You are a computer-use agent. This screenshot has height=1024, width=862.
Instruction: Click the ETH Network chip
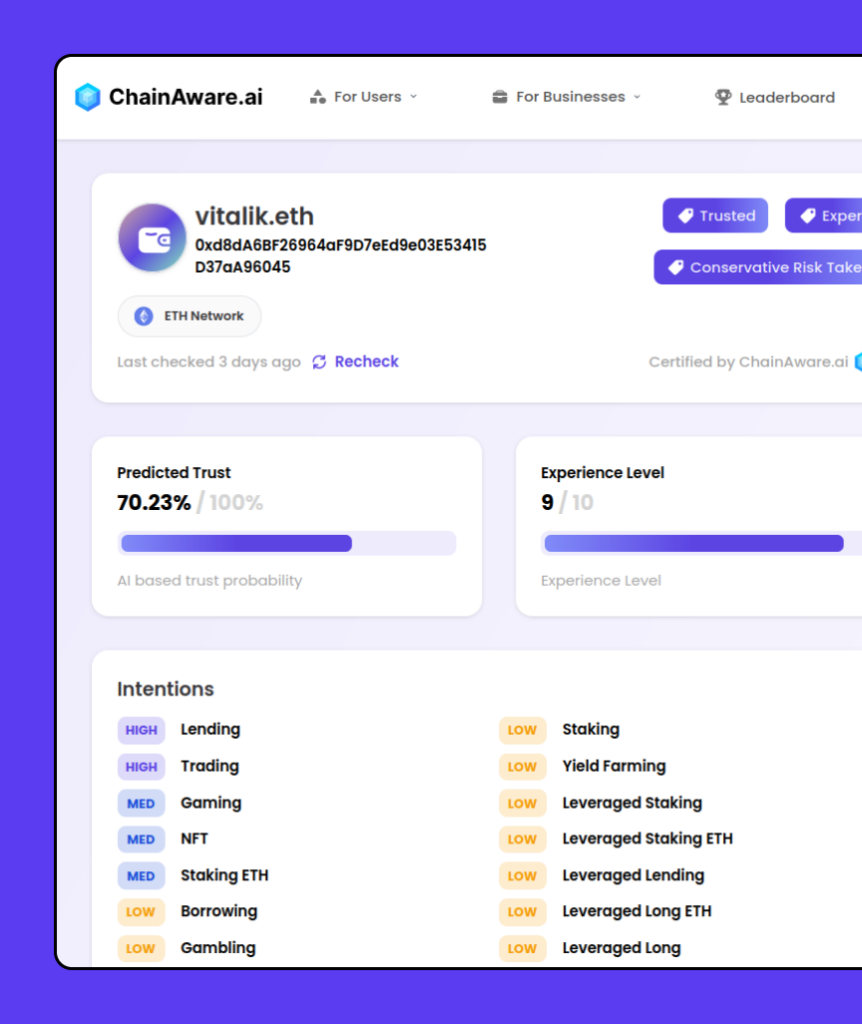point(189,316)
